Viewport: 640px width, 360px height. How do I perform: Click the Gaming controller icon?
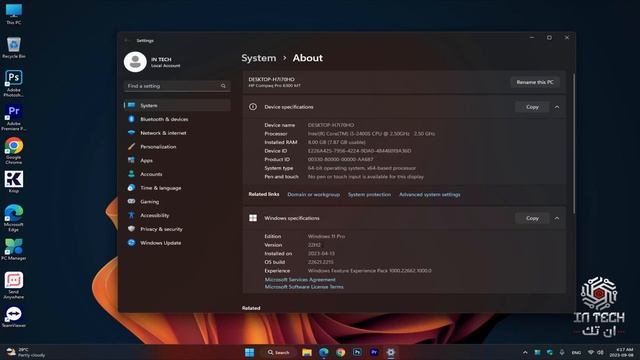pyautogui.click(x=131, y=201)
